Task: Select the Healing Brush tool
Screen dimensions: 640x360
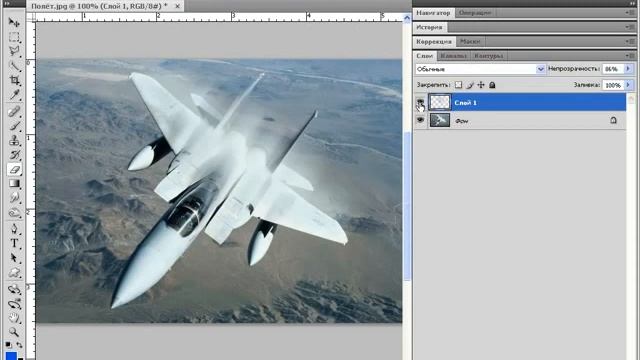Action: (x=14, y=111)
